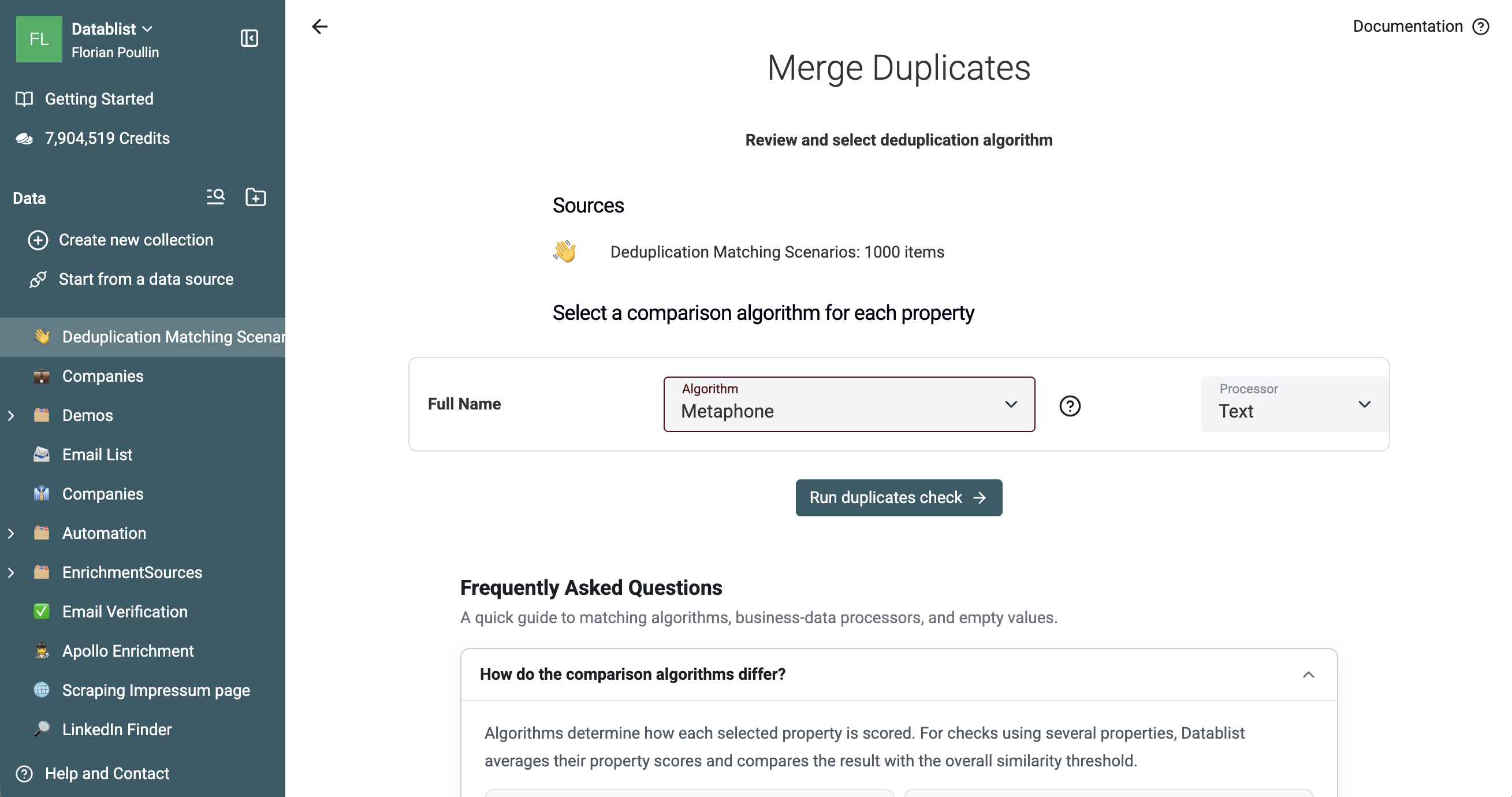
Task: Click the new folder icon
Action: [255, 197]
